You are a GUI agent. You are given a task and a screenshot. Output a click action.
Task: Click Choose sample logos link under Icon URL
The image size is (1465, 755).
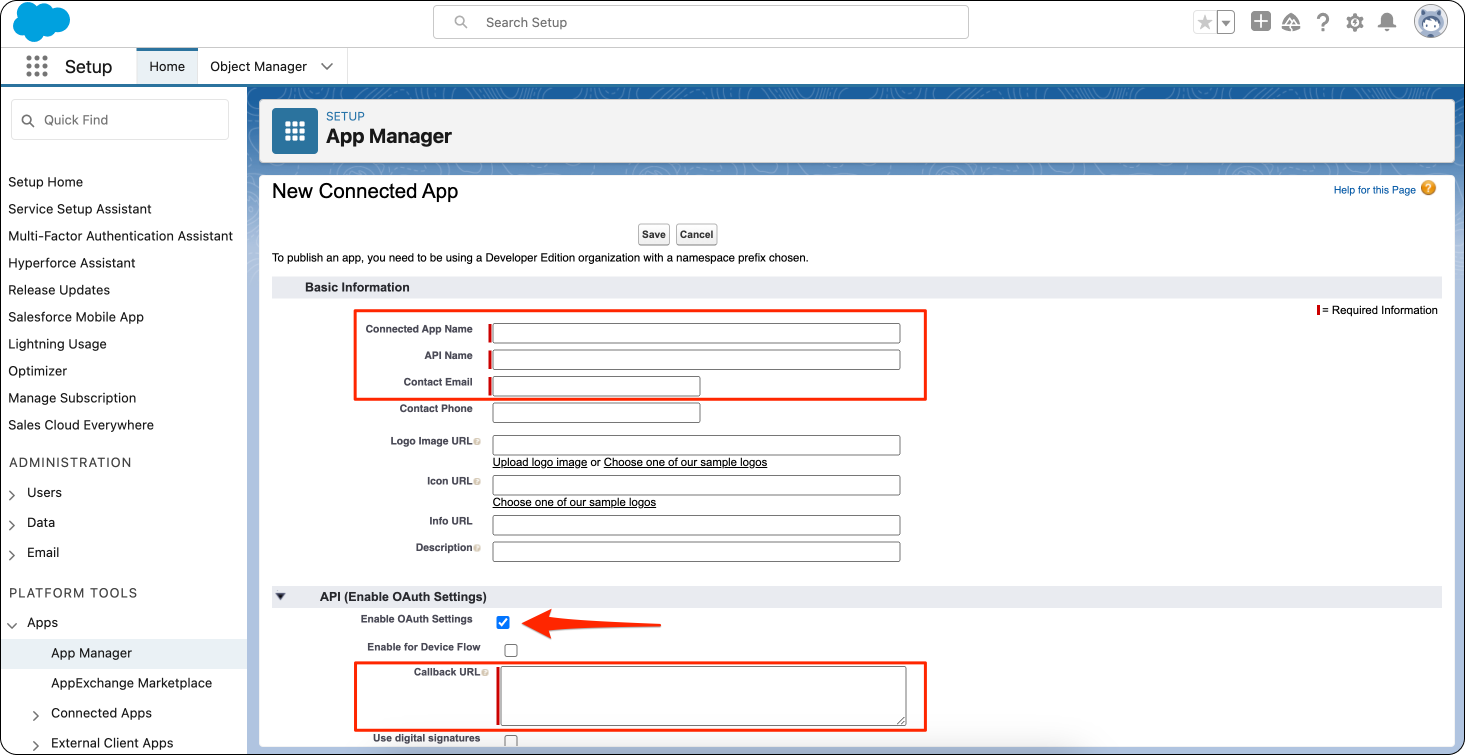574,502
